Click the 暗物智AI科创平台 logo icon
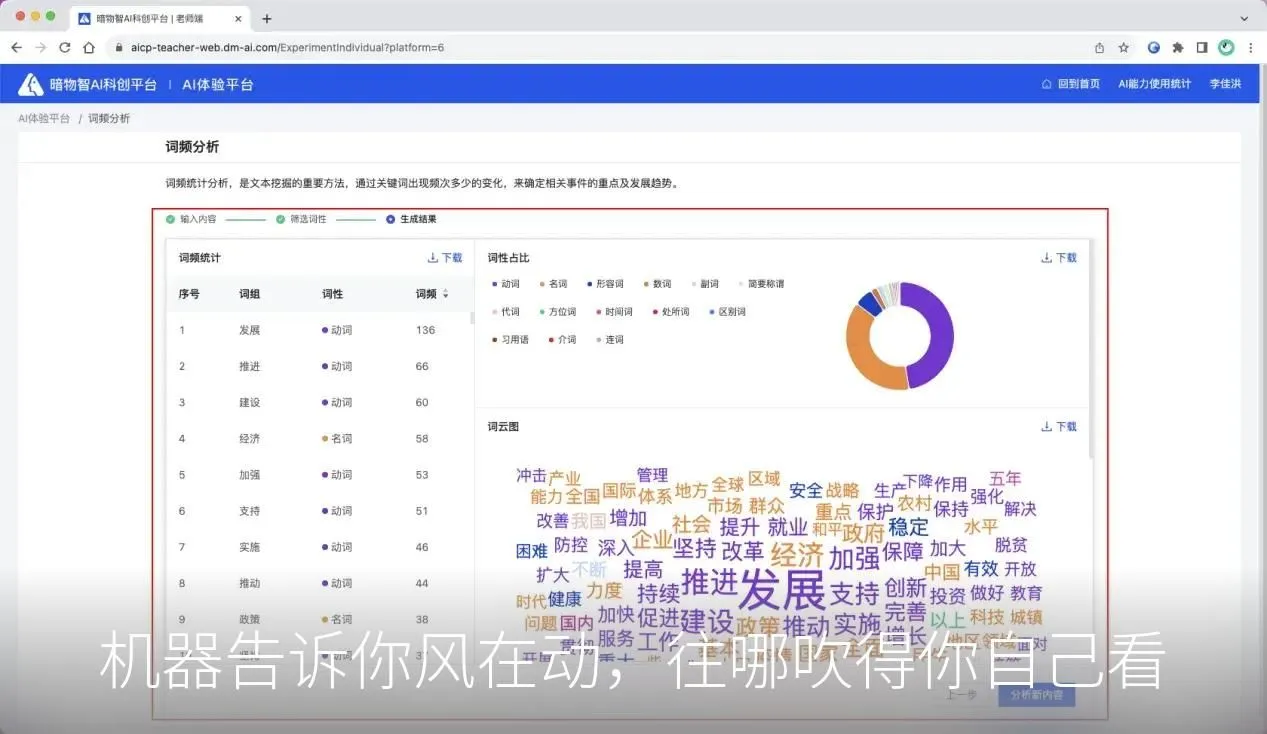Image resolution: width=1267 pixels, height=734 pixels. pyautogui.click(x=30, y=84)
